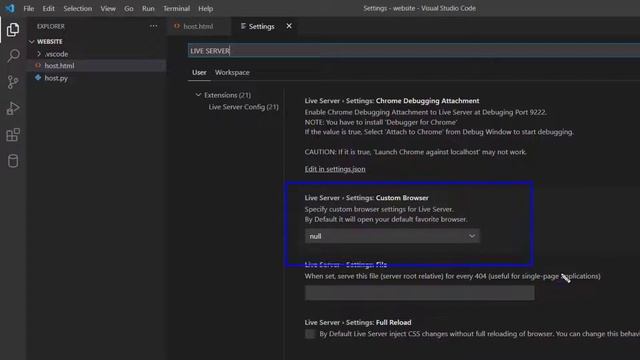Open the Go menu
This screenshot has width=640, height=360.
tap(129, 8)
